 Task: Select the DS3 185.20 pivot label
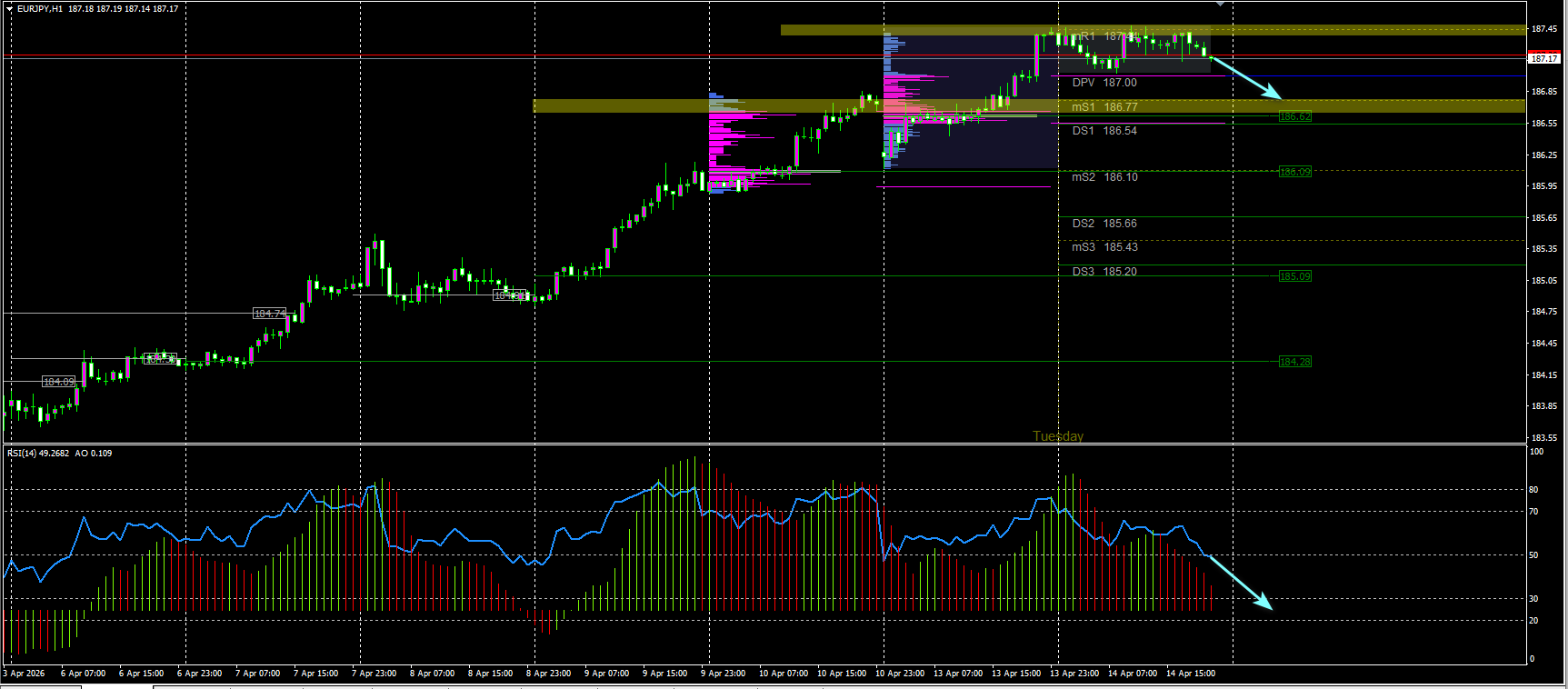1104,272
